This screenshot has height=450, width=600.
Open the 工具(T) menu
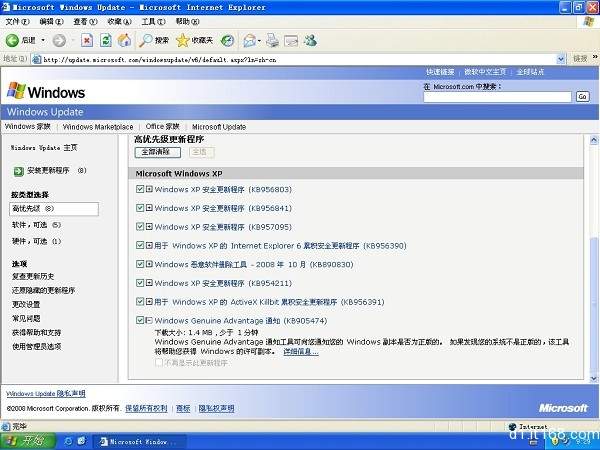pyautogui.click(x=153, y=22)
